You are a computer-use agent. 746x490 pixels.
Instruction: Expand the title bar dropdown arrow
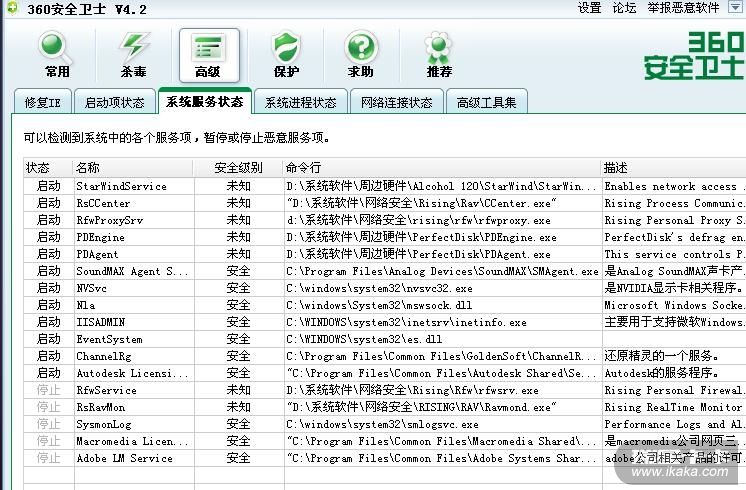pyautogui.click(x=736, y=7)
